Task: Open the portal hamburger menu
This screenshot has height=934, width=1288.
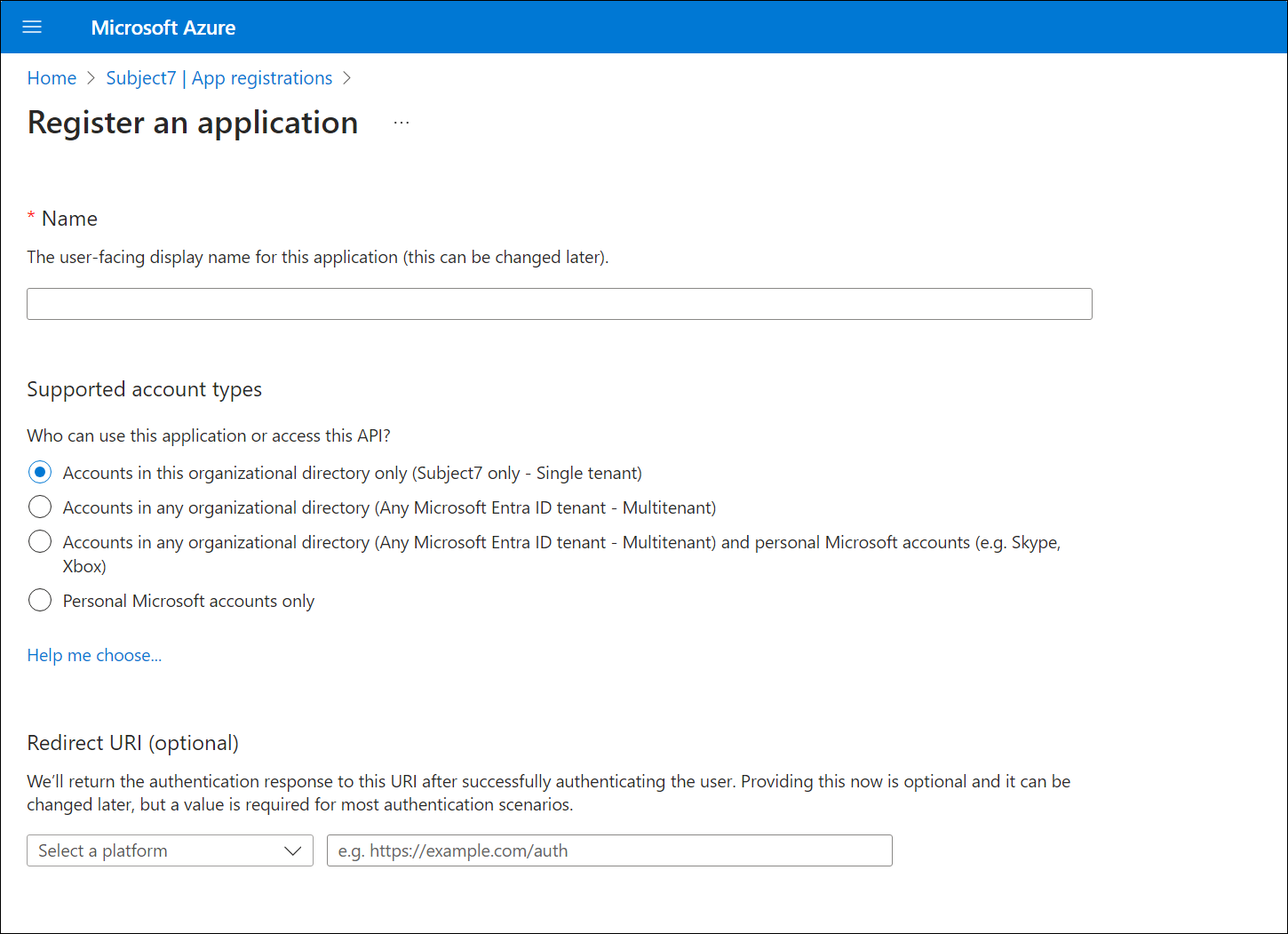Action: [x=32, y=28]
